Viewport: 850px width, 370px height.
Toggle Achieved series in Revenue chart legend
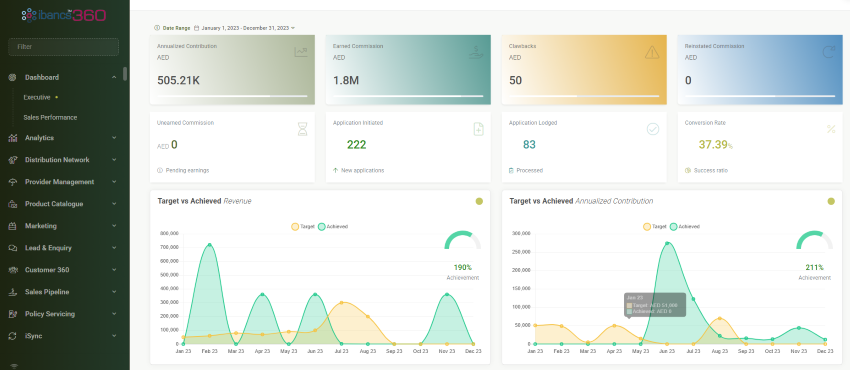coord(333,226)
